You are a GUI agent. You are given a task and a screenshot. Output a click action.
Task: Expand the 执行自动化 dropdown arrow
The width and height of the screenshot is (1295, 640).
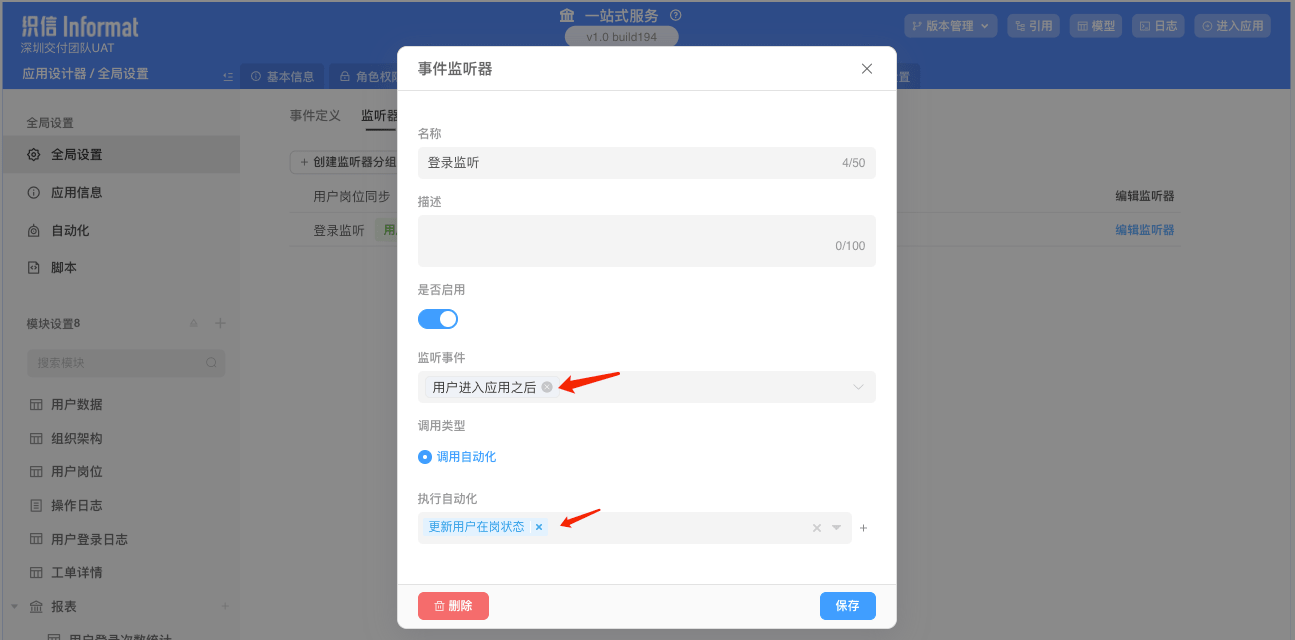click(837, 528)
